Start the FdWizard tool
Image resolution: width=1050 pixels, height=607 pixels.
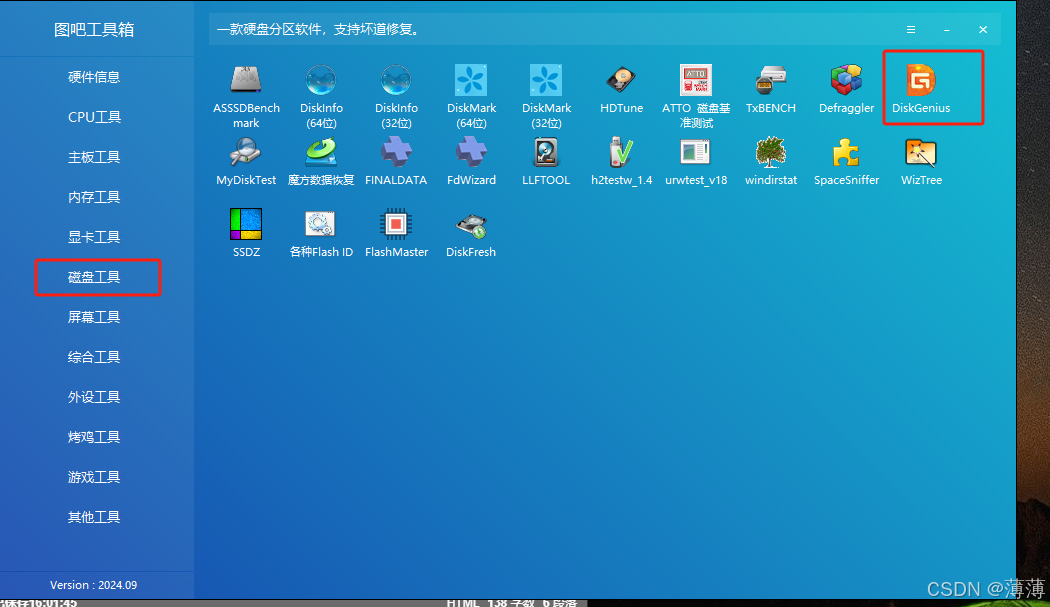tap(471, 161)
